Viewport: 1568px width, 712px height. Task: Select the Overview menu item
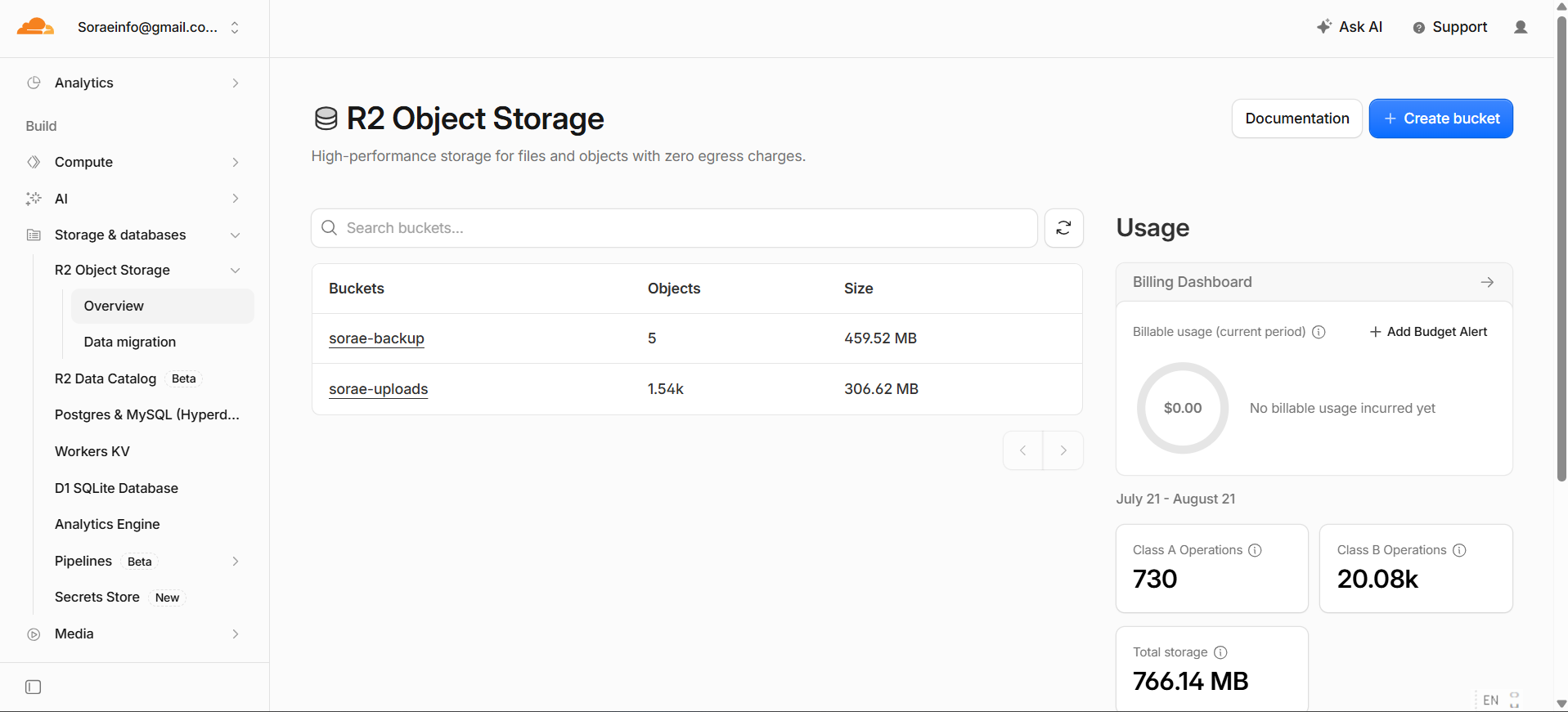click(163, 306)
